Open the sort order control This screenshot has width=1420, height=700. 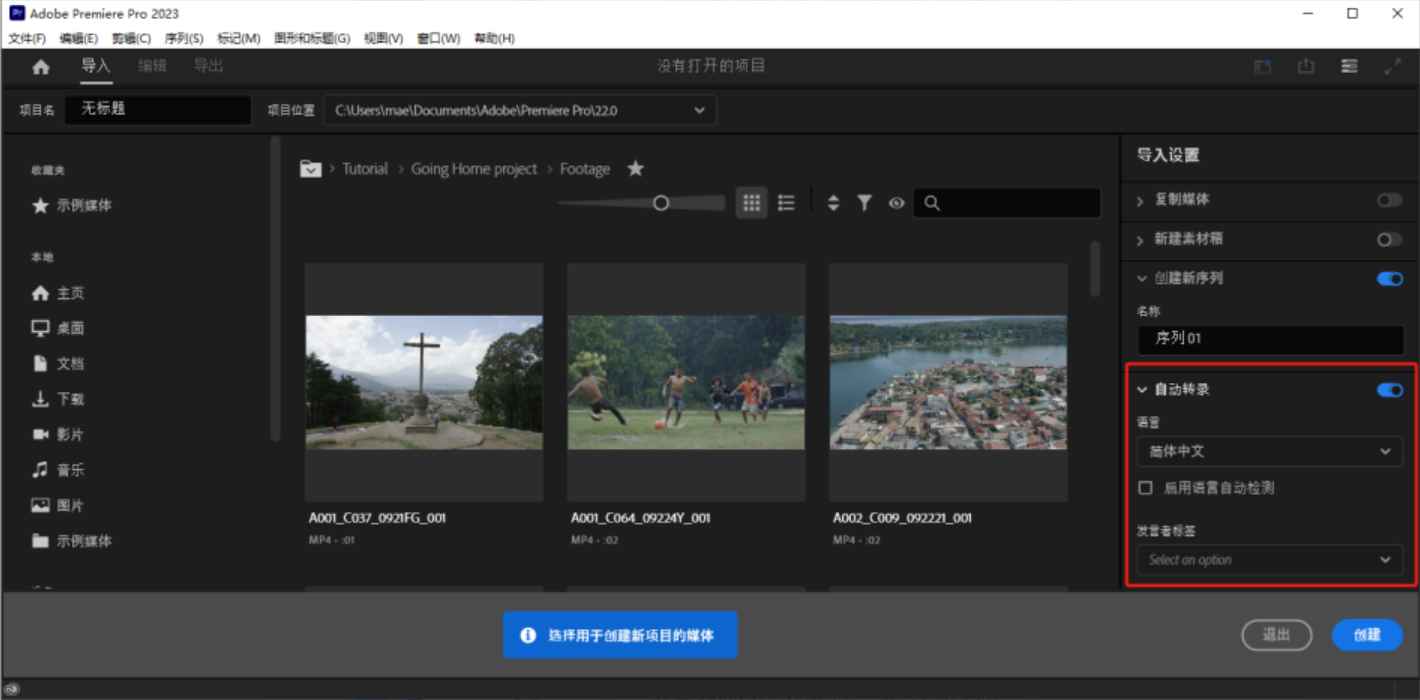pos(833,202)
